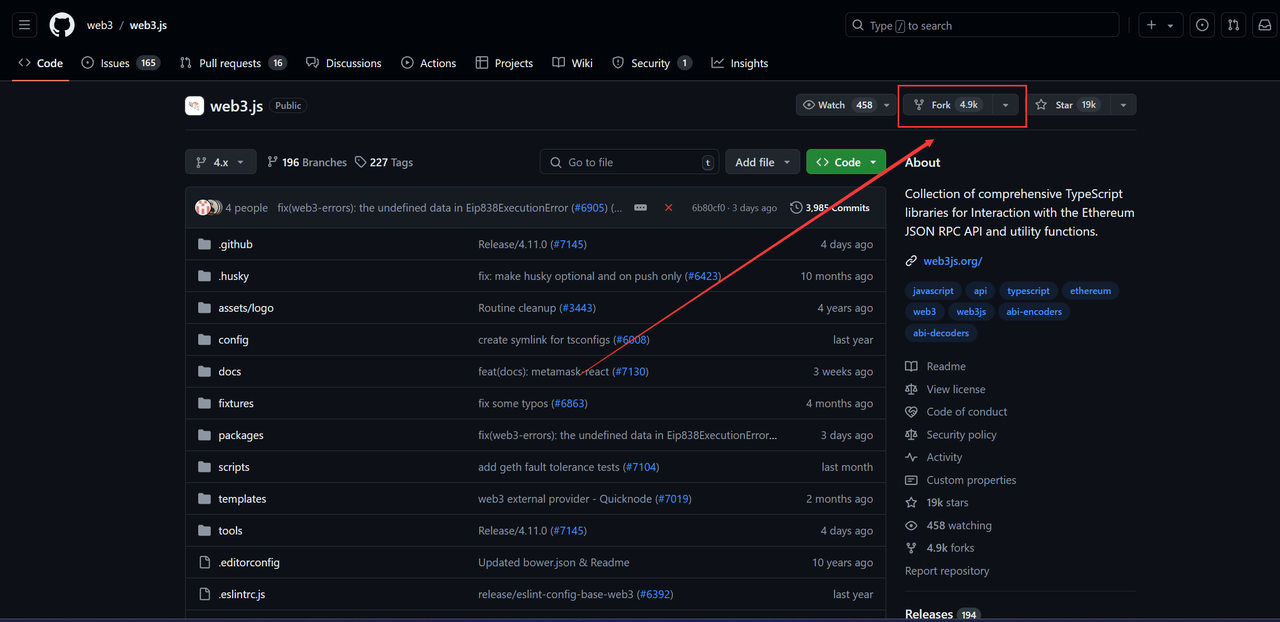Switch to the Issues tab
This screenshot has width=1280, height=622.
coord(120,63)
